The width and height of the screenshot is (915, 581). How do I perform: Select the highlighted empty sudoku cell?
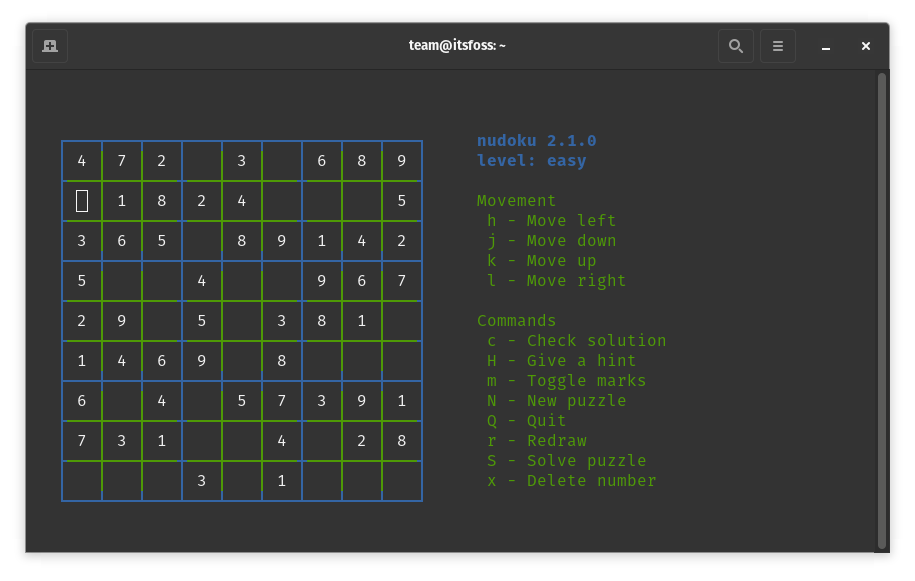[x=81, y=200]
